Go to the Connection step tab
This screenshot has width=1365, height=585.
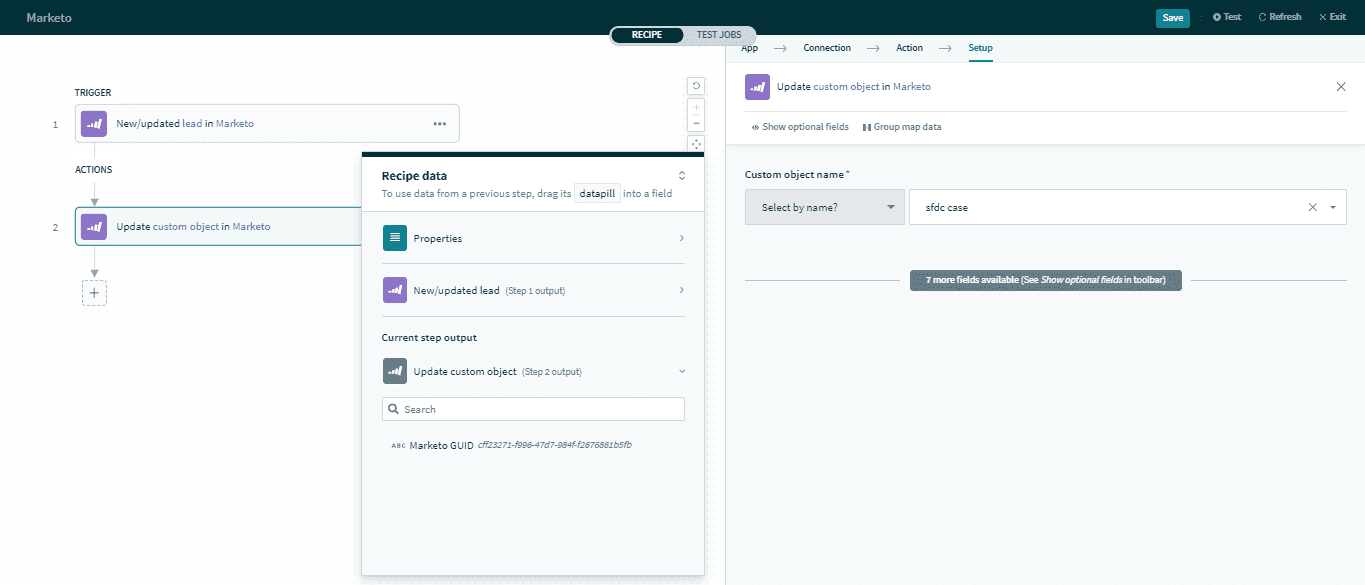pyautogui.click(x=827, y=48)
